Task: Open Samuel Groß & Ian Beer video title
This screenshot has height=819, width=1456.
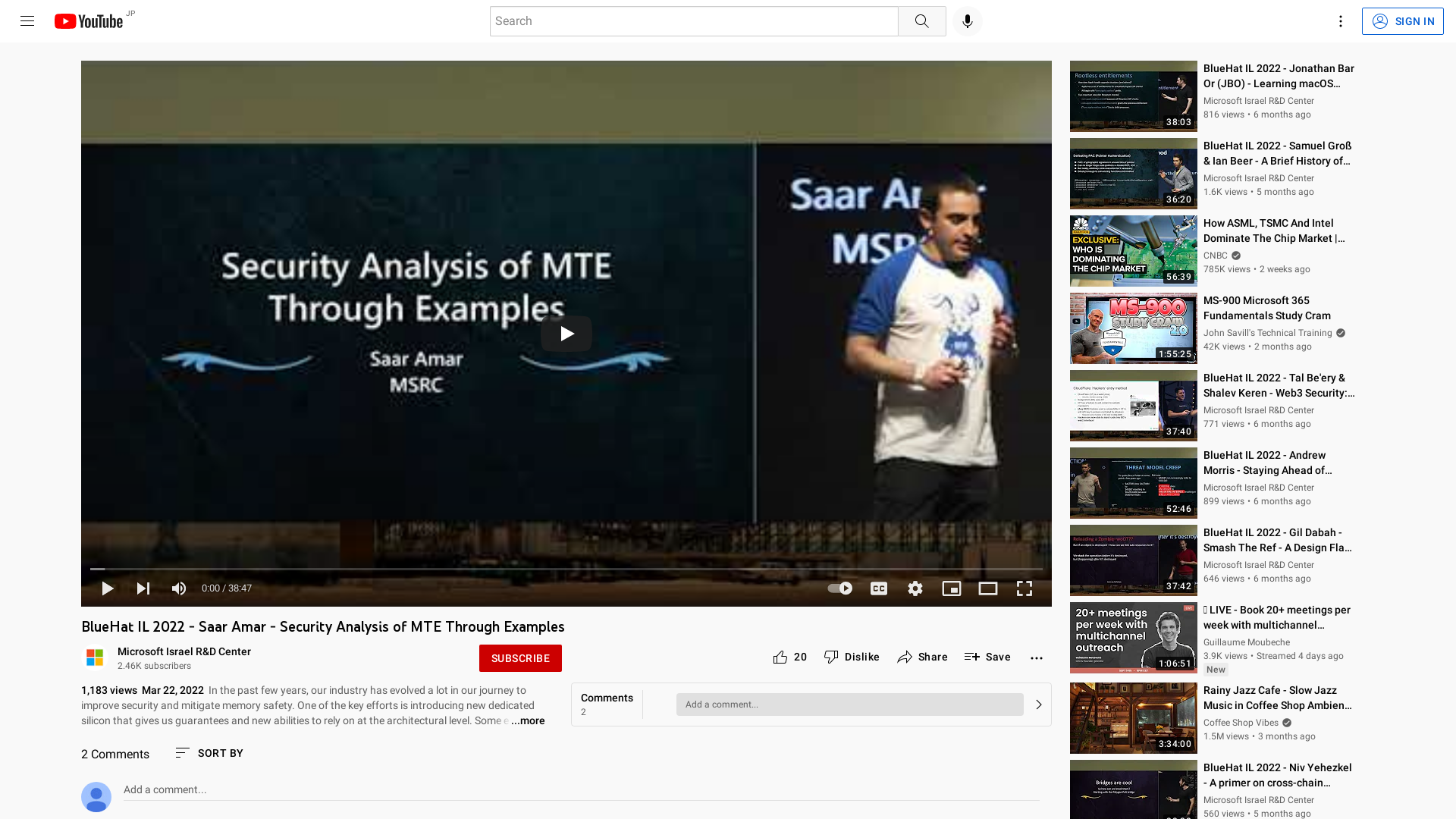Action: pos(1278,153)
